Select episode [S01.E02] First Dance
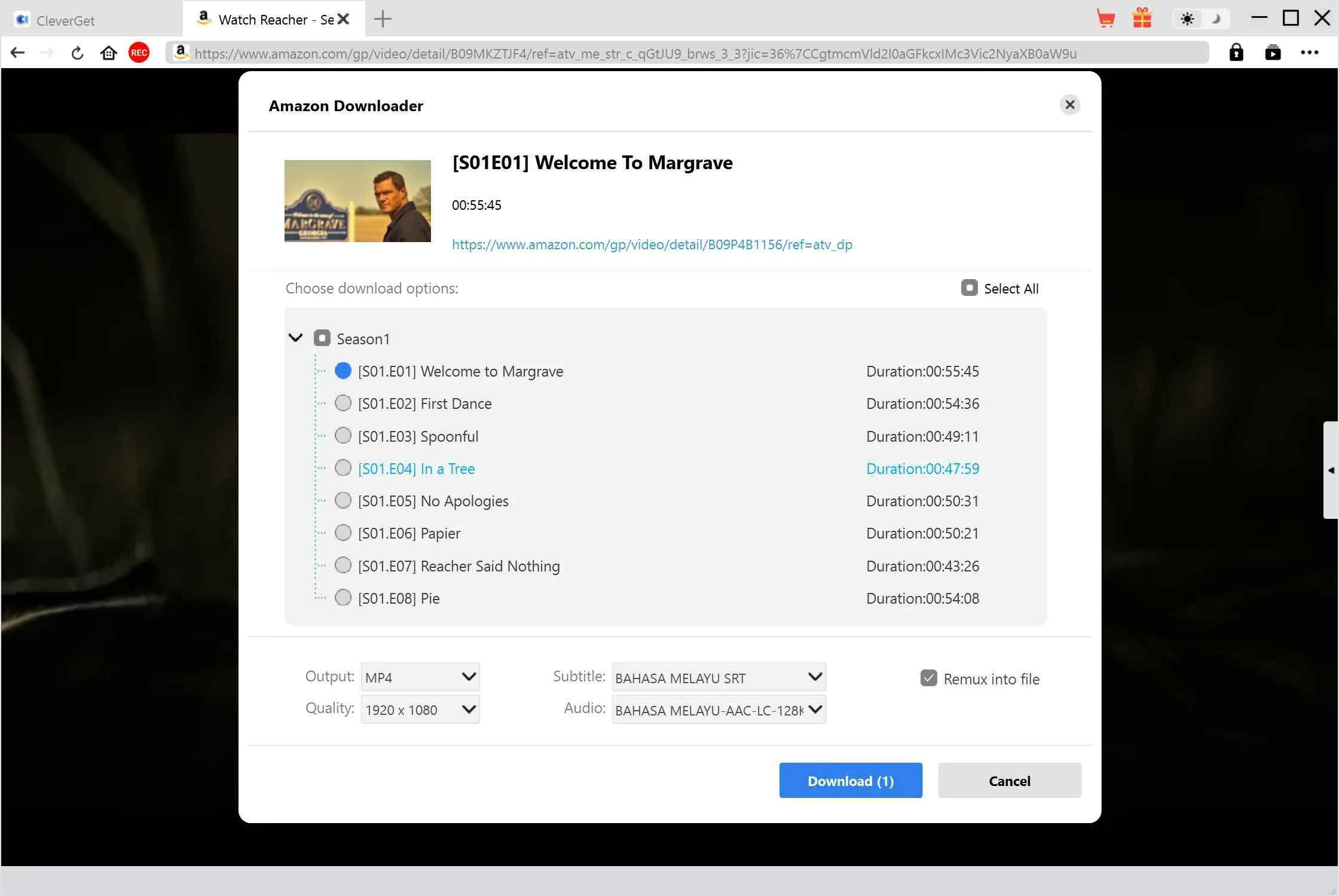 [343, 403]
